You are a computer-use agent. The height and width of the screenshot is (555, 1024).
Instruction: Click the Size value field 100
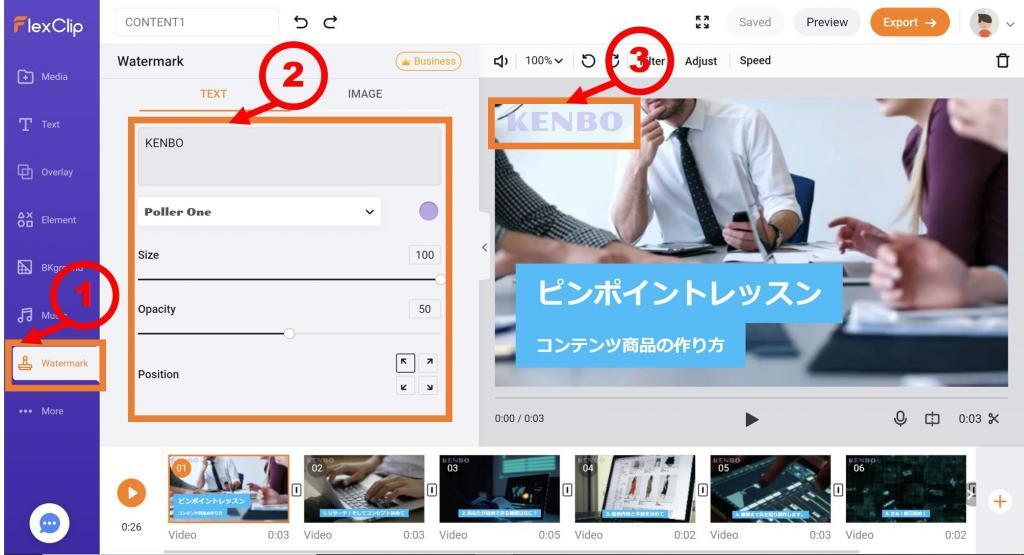point(424,255)
